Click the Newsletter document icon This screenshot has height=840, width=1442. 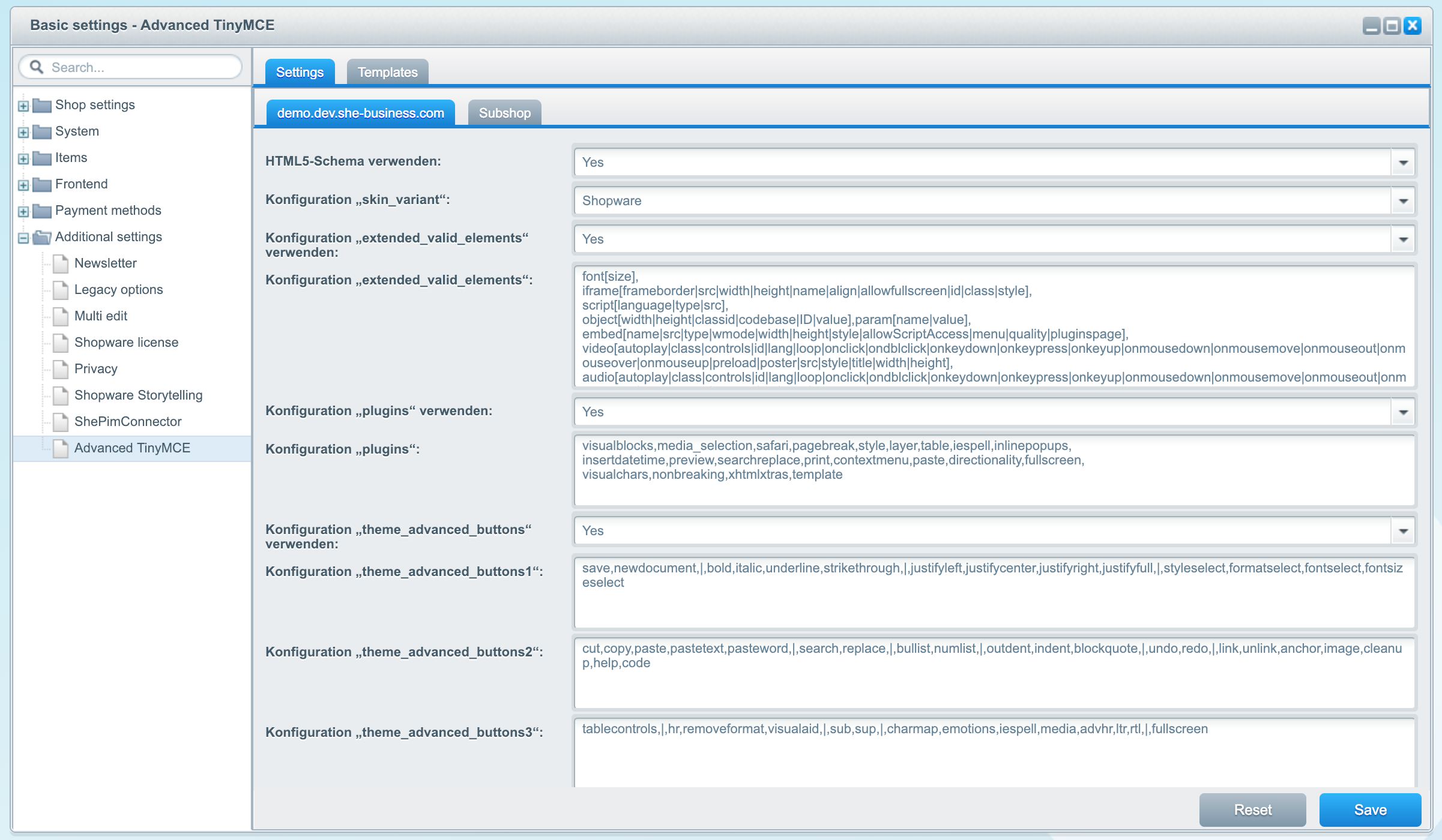tap(61, 263)
